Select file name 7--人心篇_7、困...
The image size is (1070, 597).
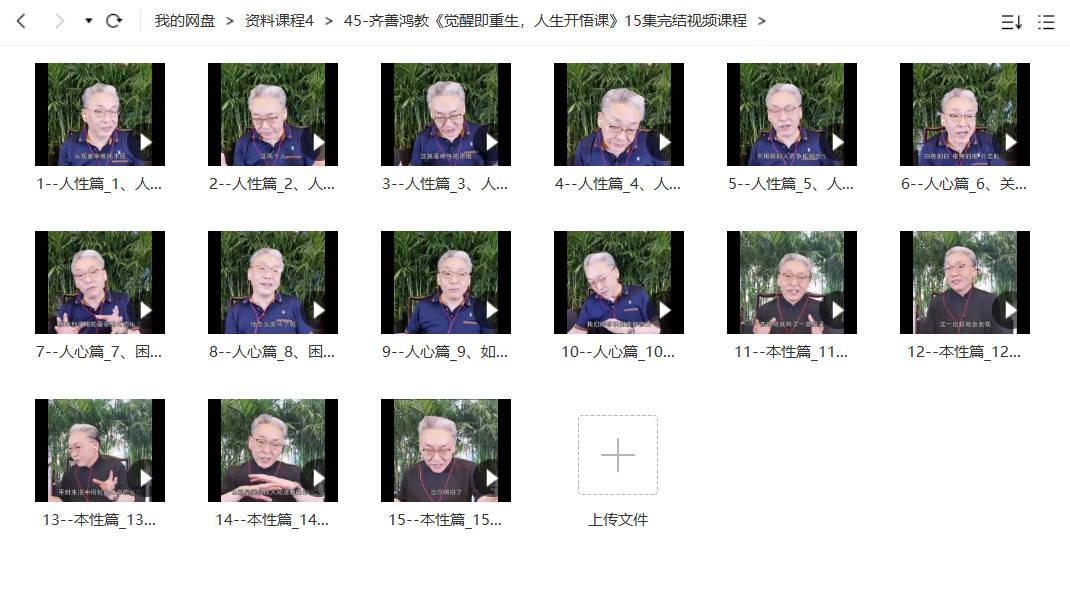click(x=99, y=351)
